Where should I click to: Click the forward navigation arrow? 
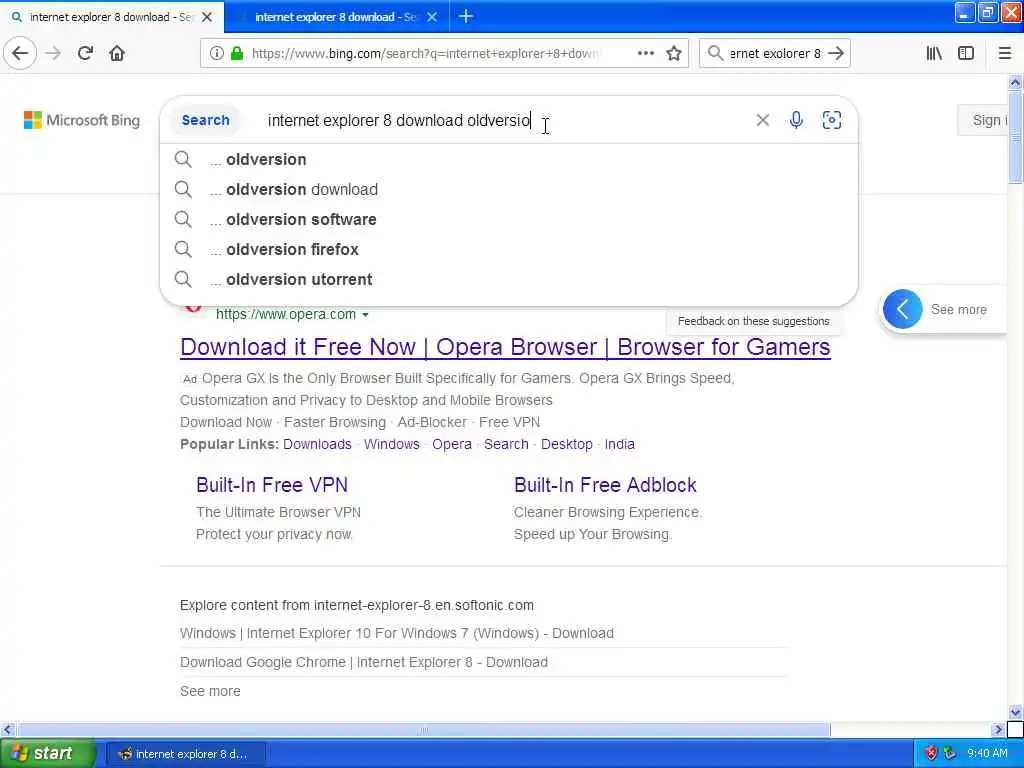click(x=54, y=53)
